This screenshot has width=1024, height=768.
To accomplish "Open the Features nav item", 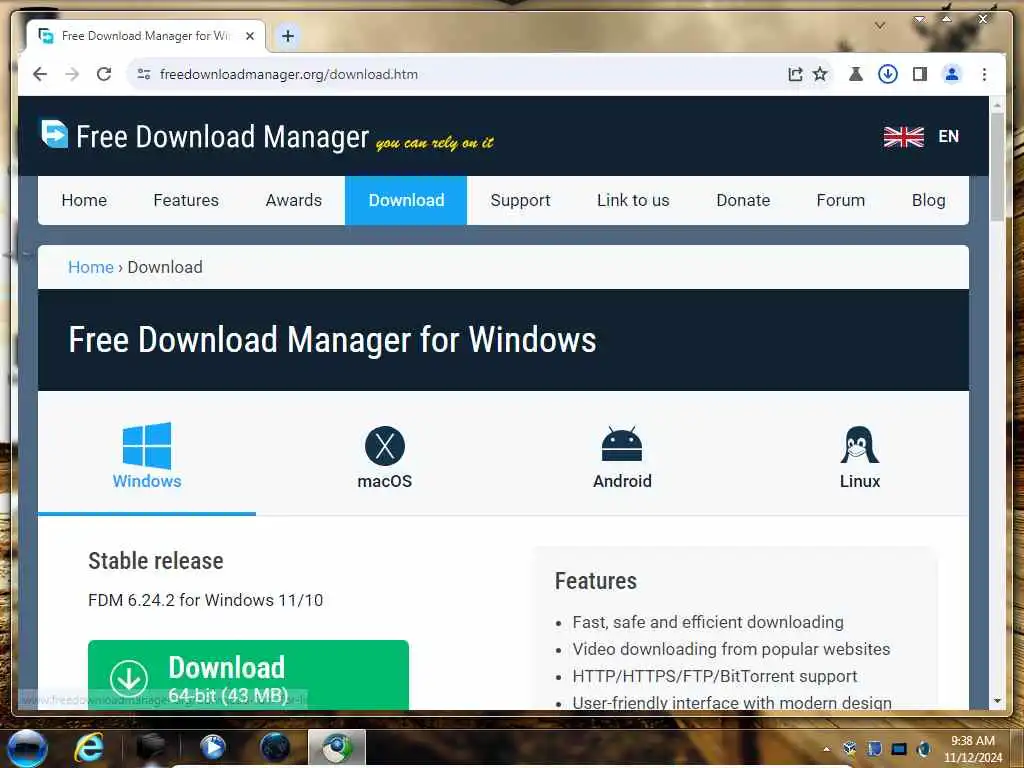I will [186, 200].
